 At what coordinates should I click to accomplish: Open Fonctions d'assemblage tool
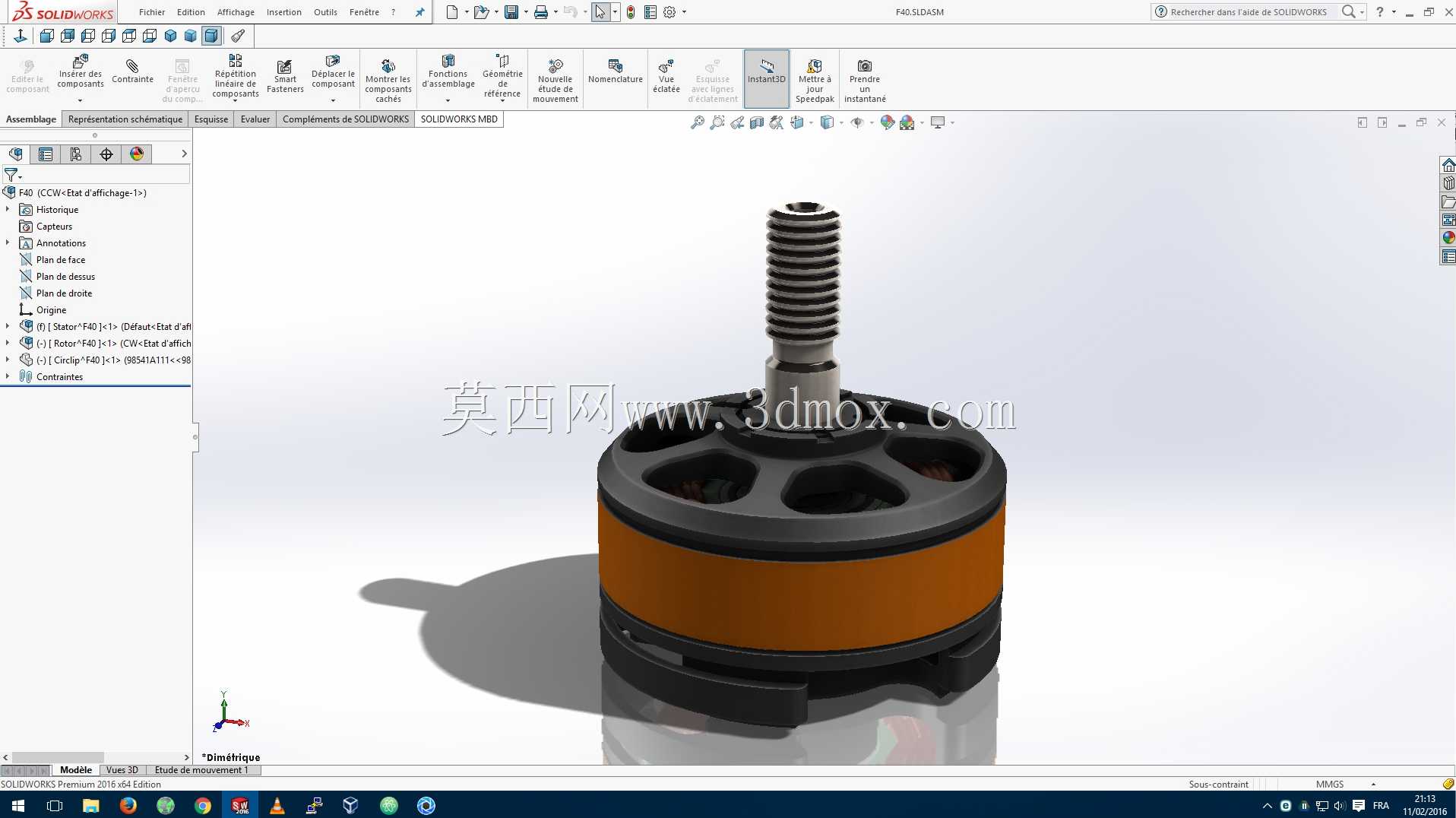pos(448,71)
